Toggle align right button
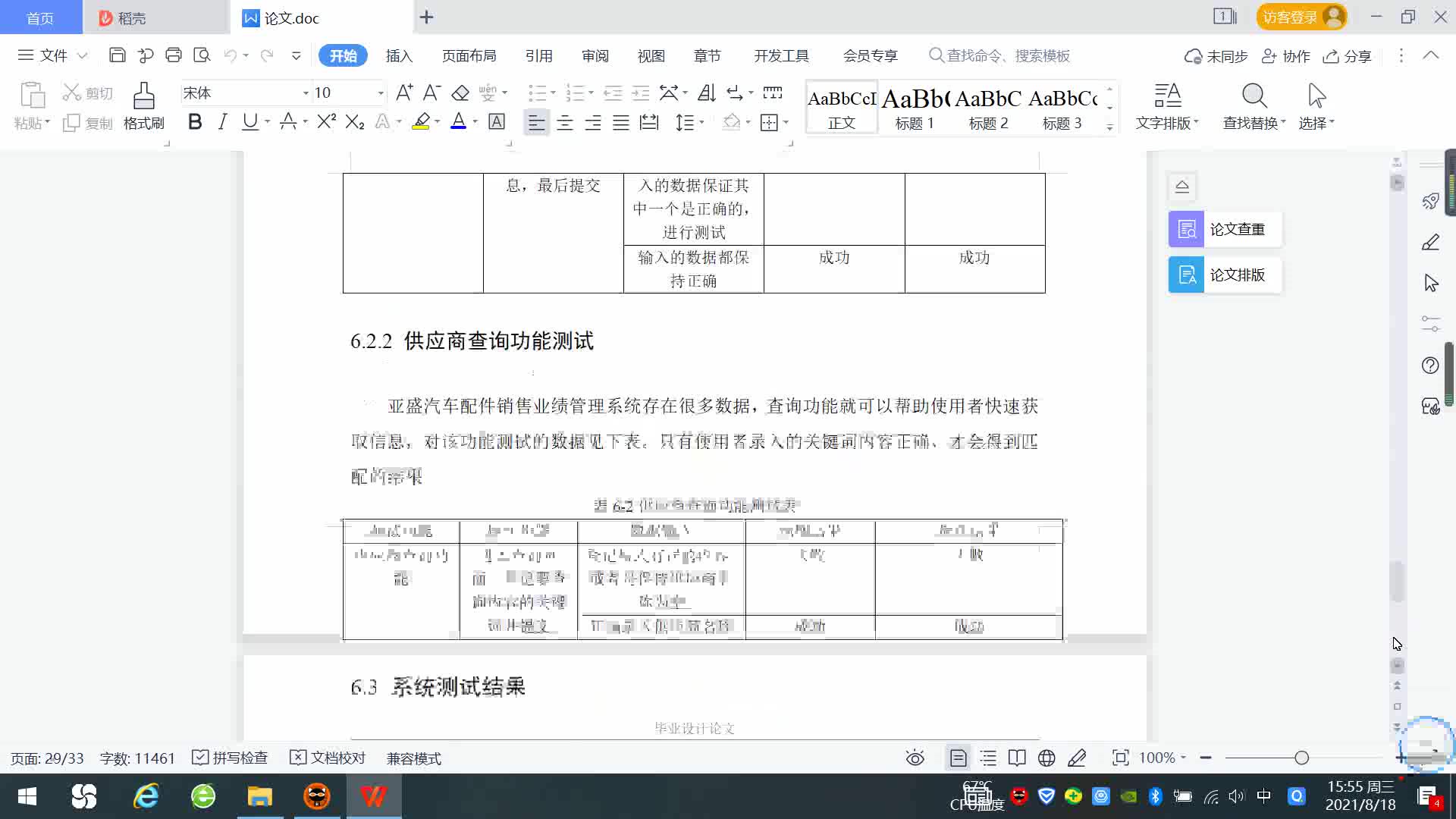This screenshot has height=819, width=1456. point(593,122)
